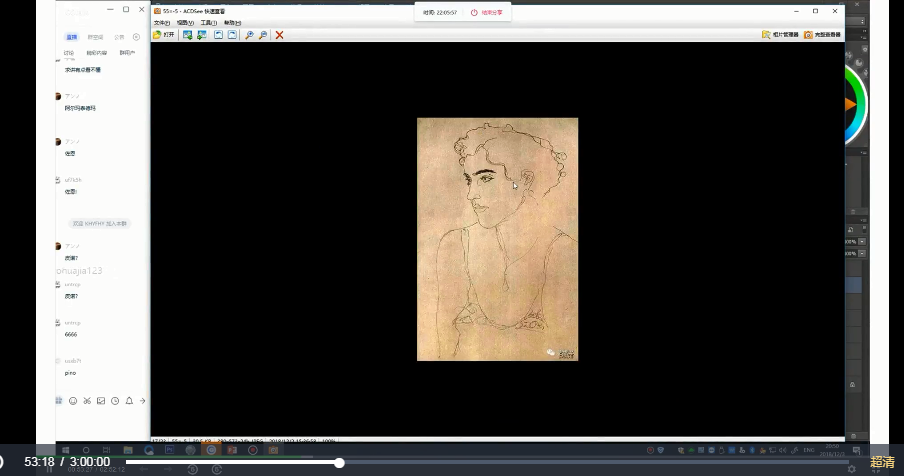Click the red end-sharing power button

[486, 12]
